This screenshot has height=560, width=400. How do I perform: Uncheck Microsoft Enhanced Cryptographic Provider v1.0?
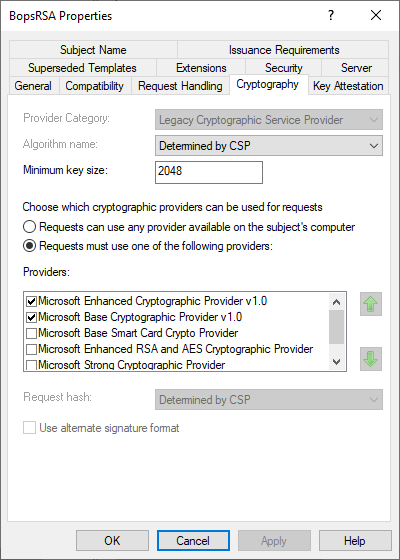point(31,301)
